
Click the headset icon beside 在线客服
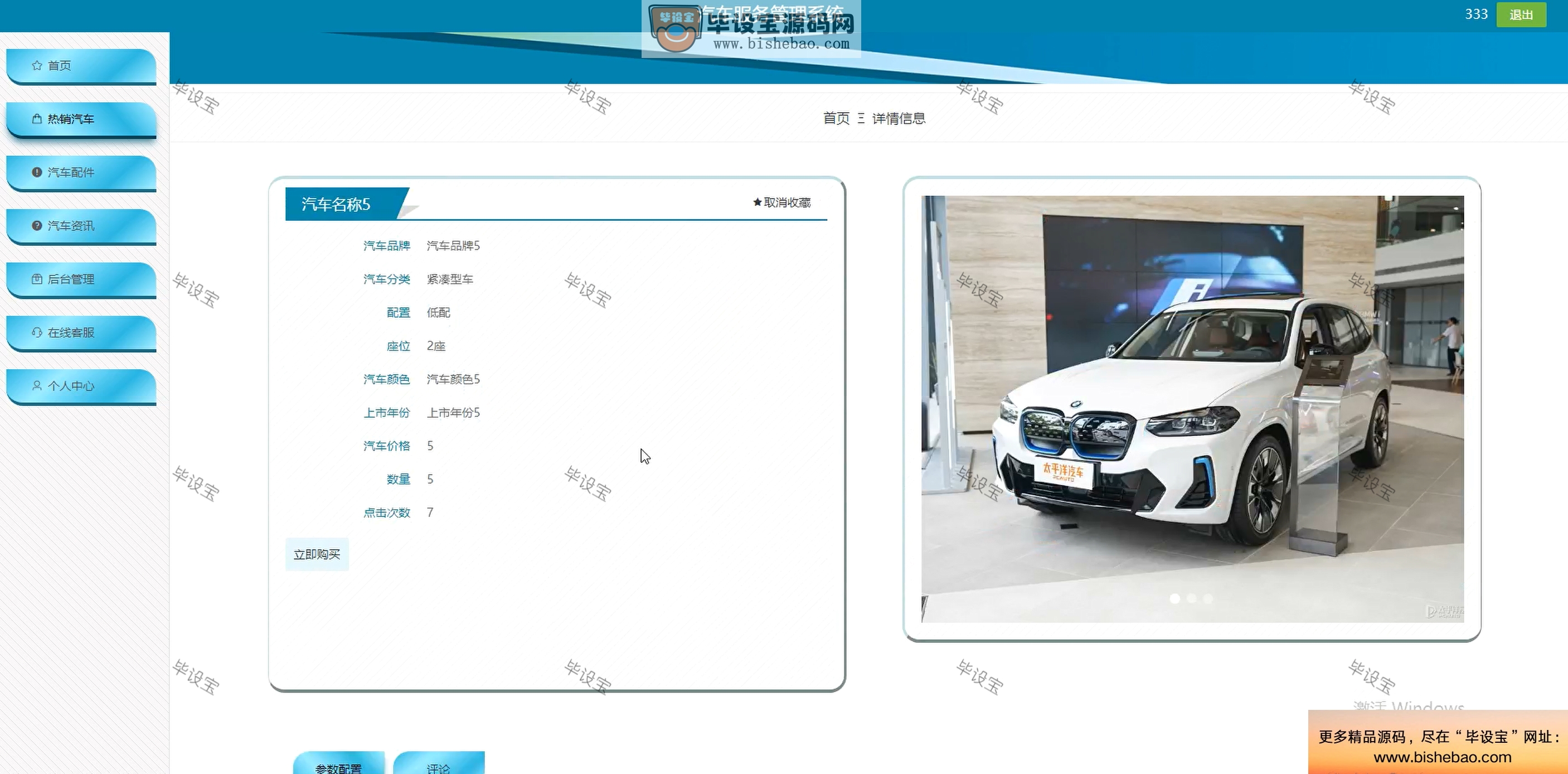(x=37, y=332)
